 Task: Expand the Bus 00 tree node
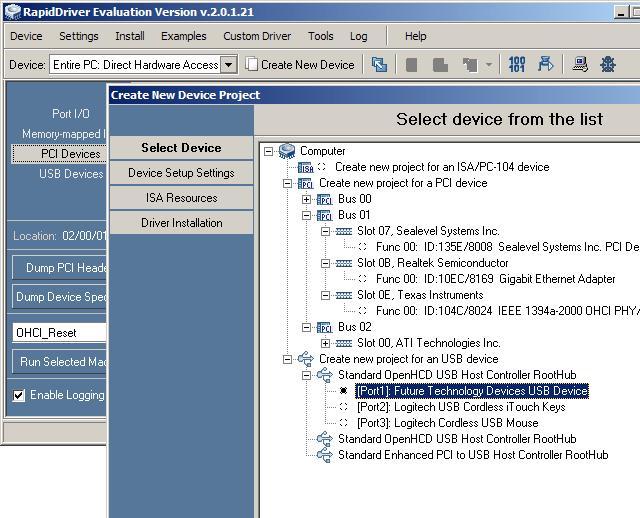coord(306,199)
